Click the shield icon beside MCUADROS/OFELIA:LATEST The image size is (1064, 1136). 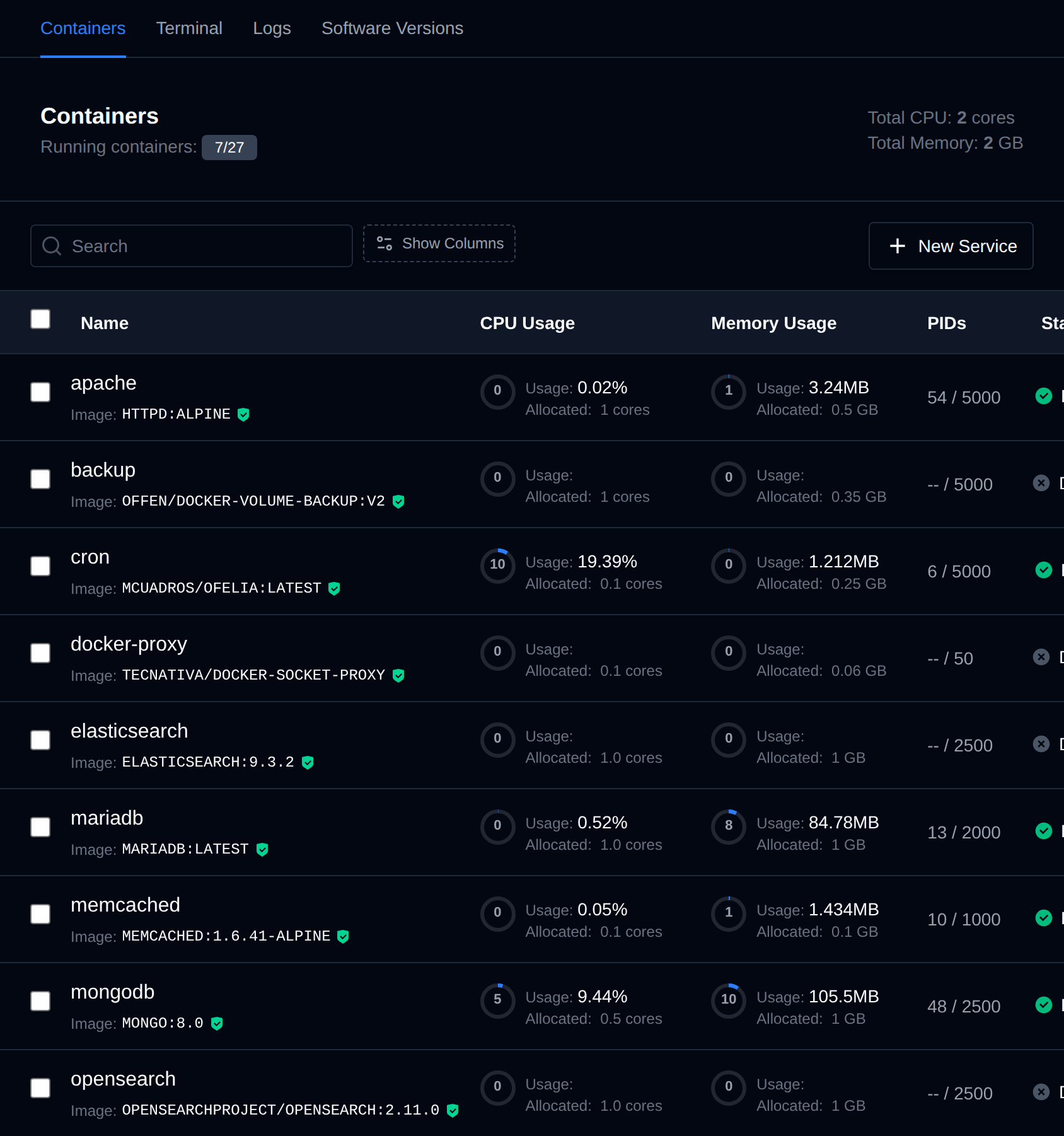pos(334,588)
